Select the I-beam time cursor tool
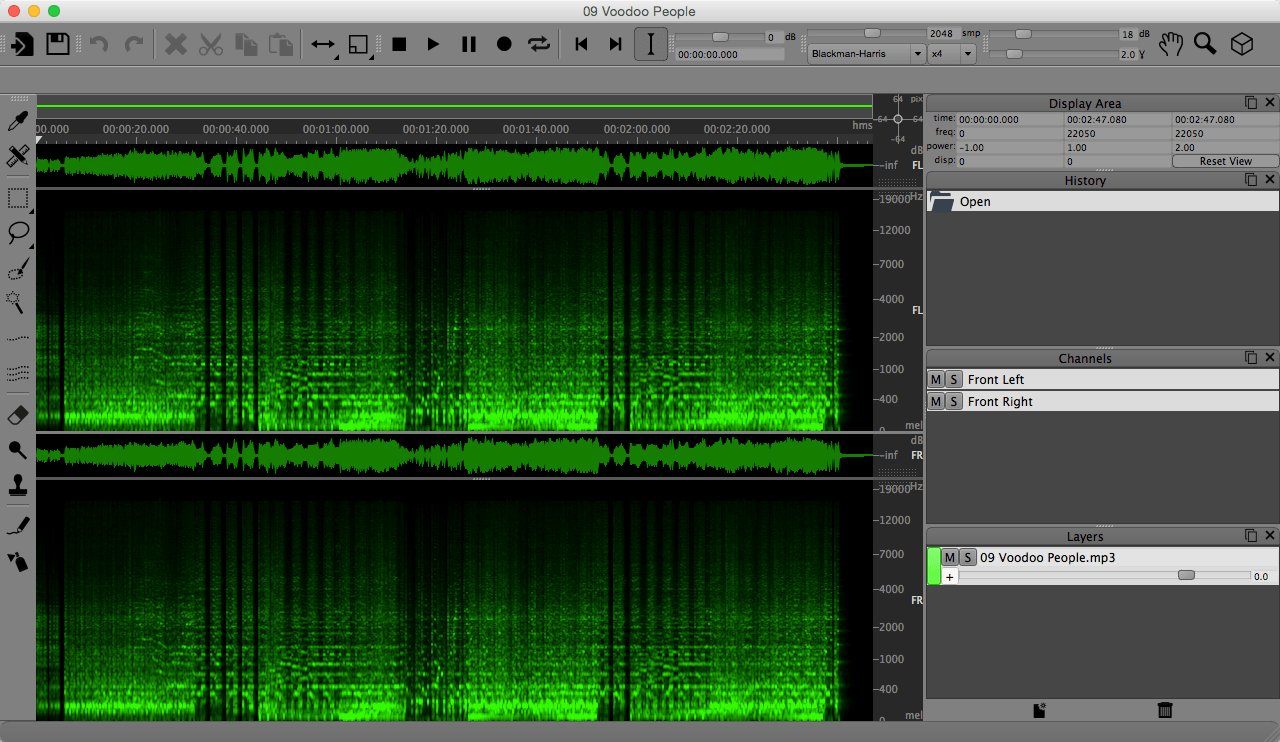Viewport: 1280px width, 742px height. [651, 44]
